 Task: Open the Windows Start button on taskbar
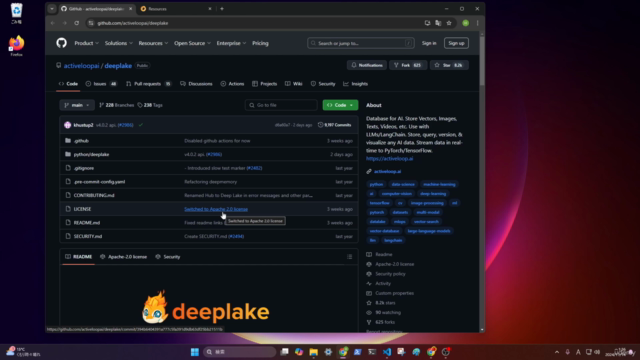[195, 352]
